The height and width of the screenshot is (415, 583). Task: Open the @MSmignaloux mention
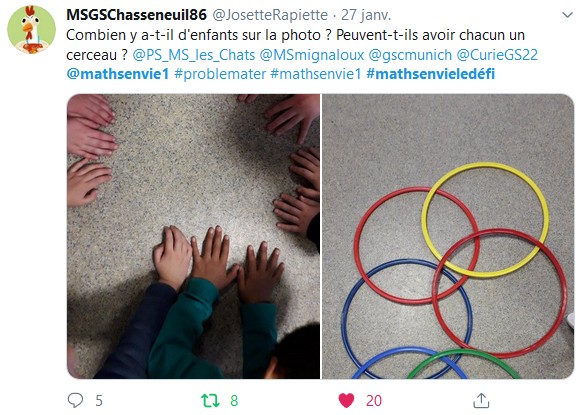(312, 55)
